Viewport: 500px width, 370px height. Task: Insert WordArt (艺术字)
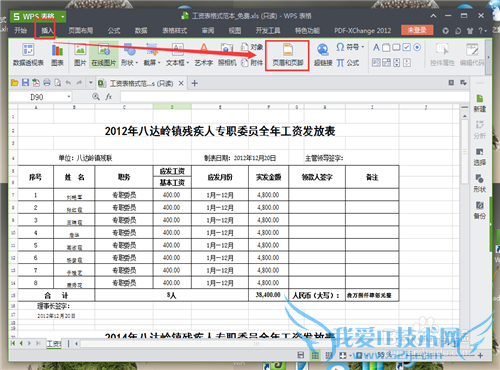click(203, 55)
